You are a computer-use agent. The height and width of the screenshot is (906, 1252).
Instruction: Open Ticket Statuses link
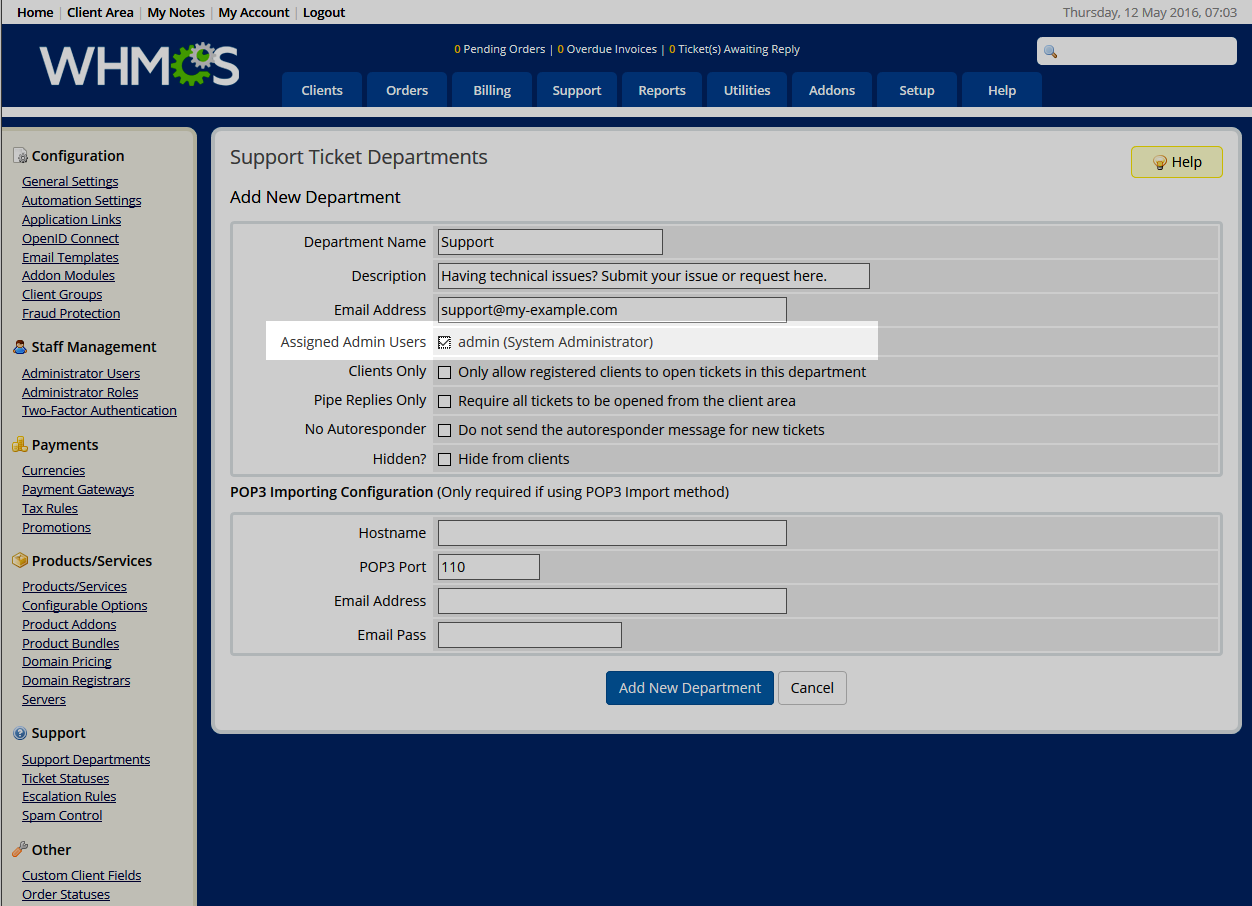(x=66, y=779)
